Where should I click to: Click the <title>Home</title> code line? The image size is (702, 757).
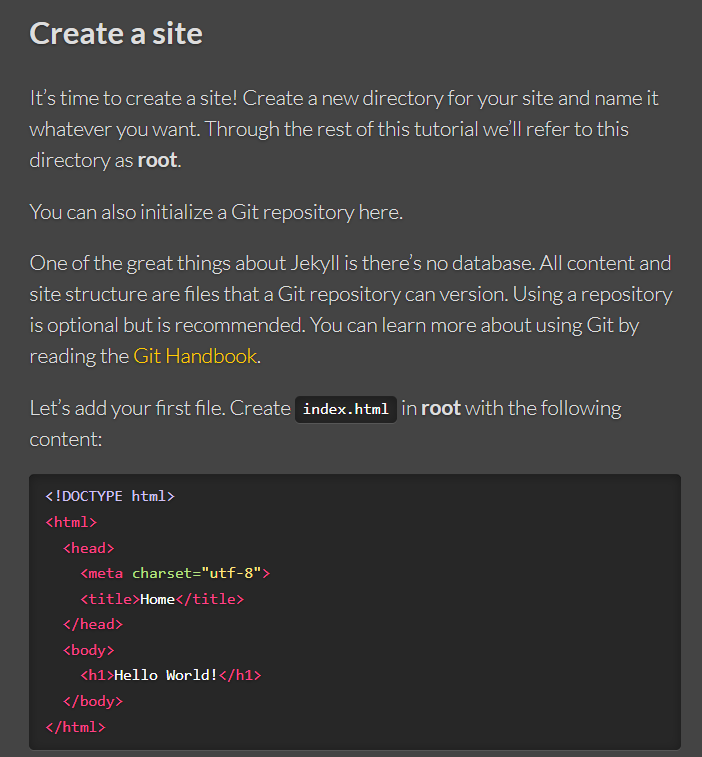162,599
